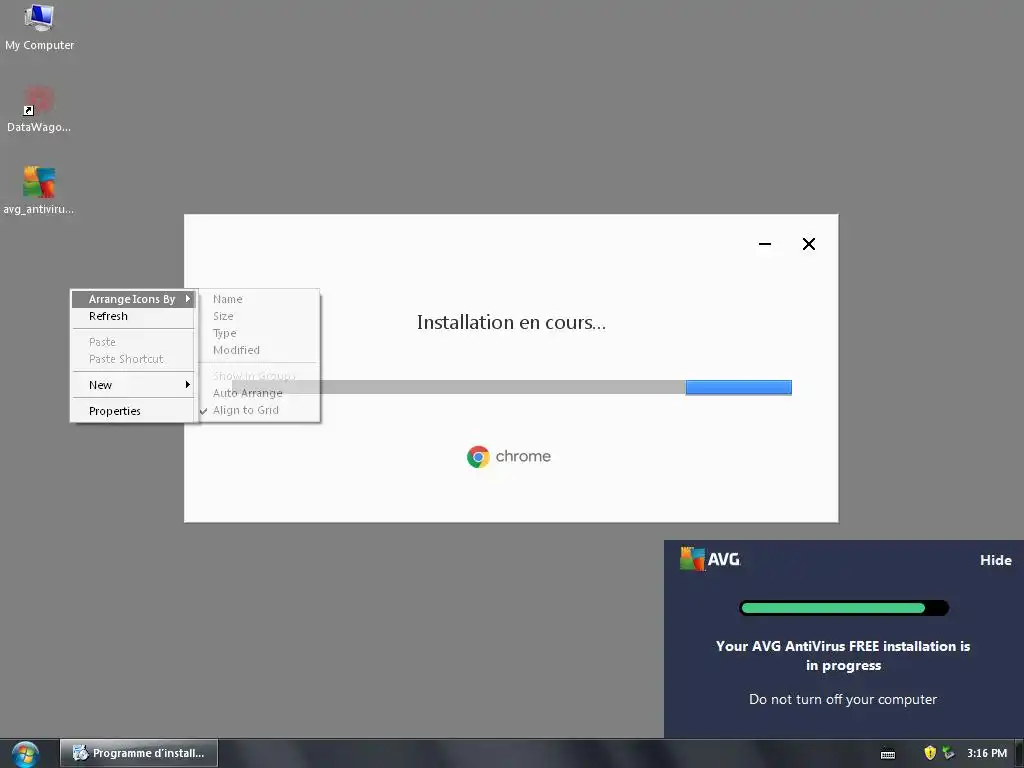Choose Paste Shortcut in the context menu
The height and width of the screenshot is (768, 1024).
[x=133, y=359]
